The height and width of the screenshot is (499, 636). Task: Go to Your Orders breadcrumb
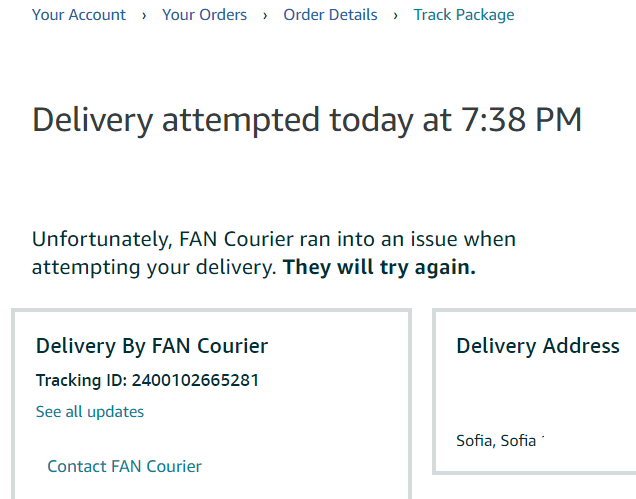tap(204, 15)
